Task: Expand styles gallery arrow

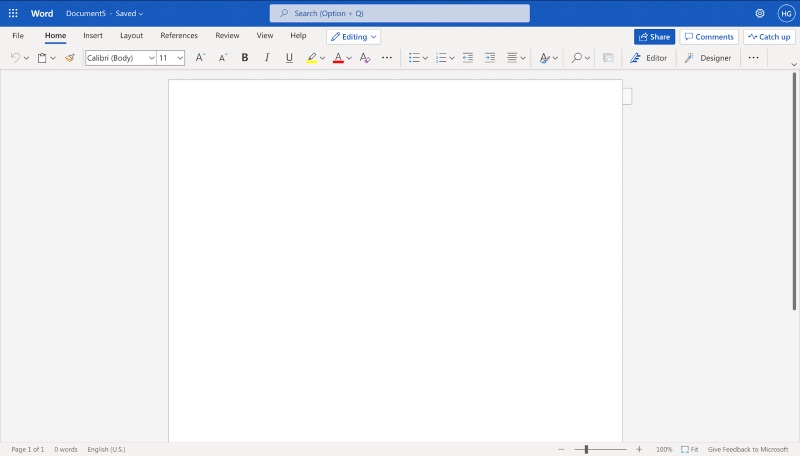Action: [555, 58]
